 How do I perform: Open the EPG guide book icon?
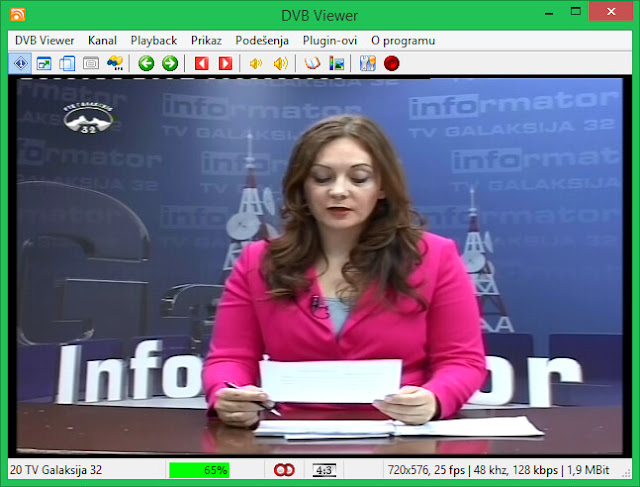click(312, 63)
